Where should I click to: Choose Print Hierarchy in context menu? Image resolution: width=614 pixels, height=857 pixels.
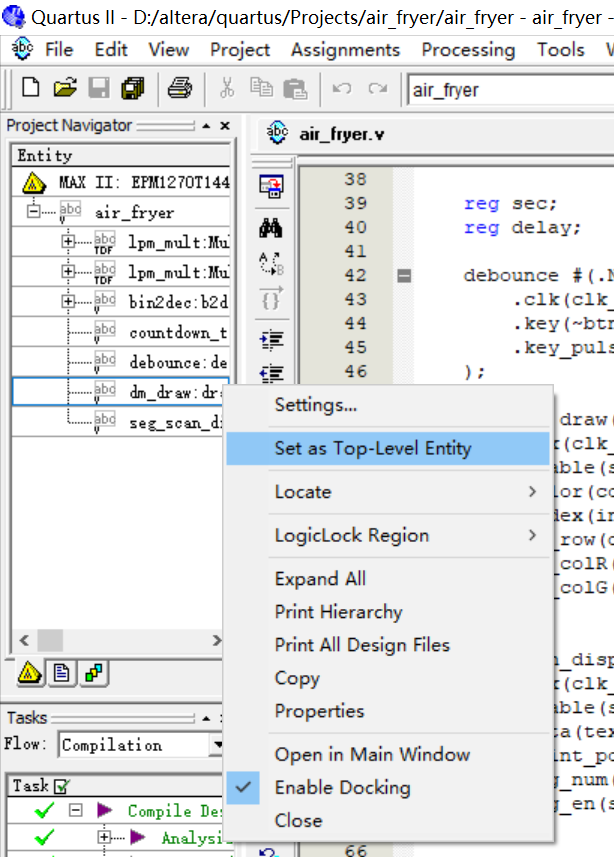[x=388, y=612]
